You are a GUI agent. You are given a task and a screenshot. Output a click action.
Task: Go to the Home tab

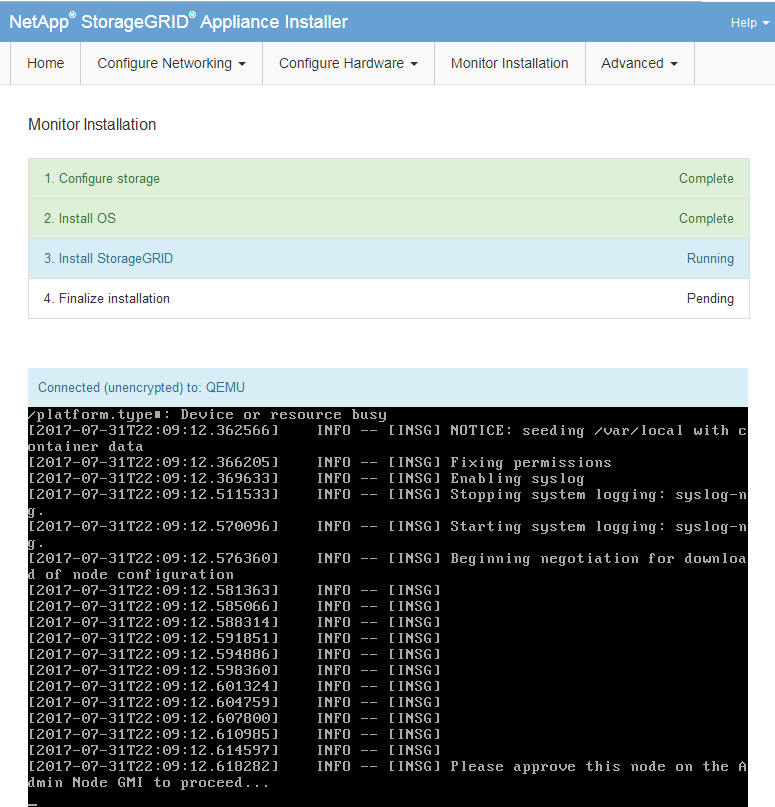(x=45, y=63)
